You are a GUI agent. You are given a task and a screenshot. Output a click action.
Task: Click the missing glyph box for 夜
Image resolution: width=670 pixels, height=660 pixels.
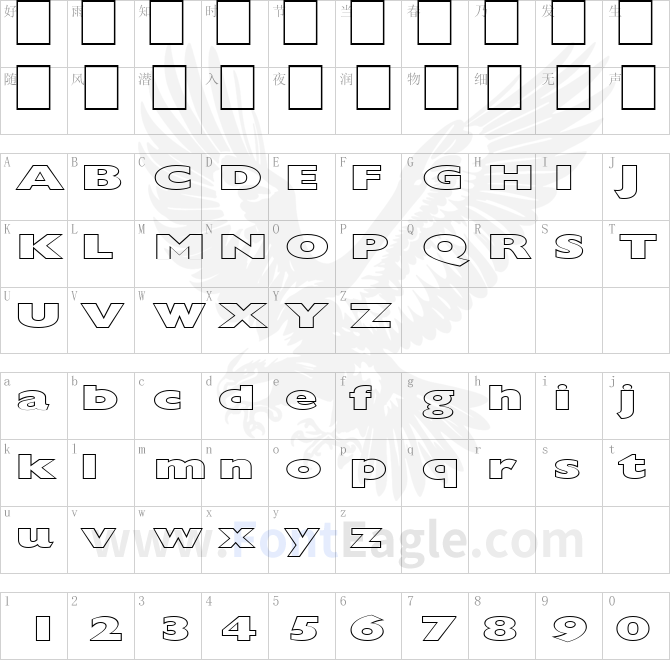coord(306,88)
